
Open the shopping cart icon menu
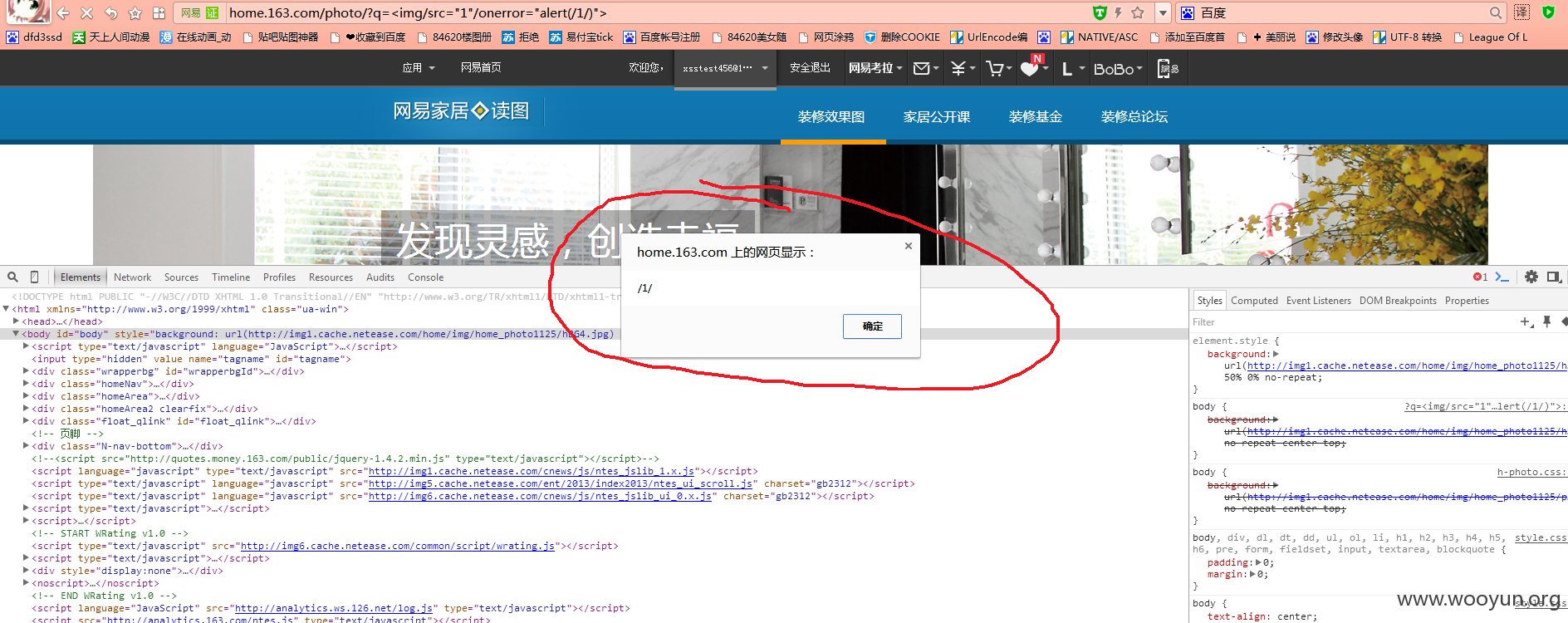[998, 68]
